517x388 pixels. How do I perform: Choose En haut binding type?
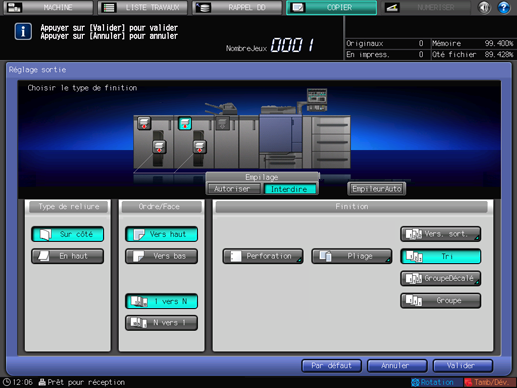tap(68, 256)
